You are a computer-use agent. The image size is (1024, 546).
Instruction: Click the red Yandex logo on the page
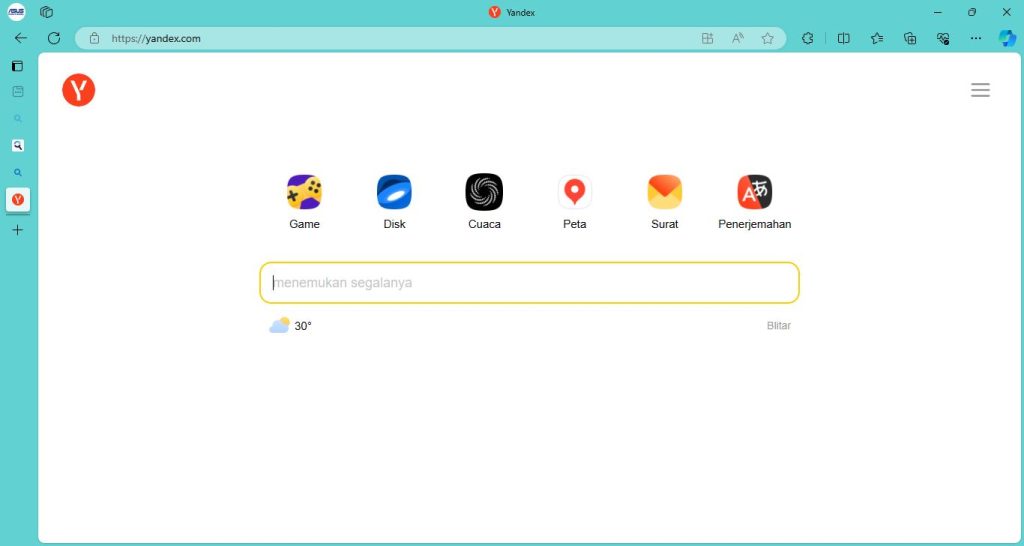[78, 90]
